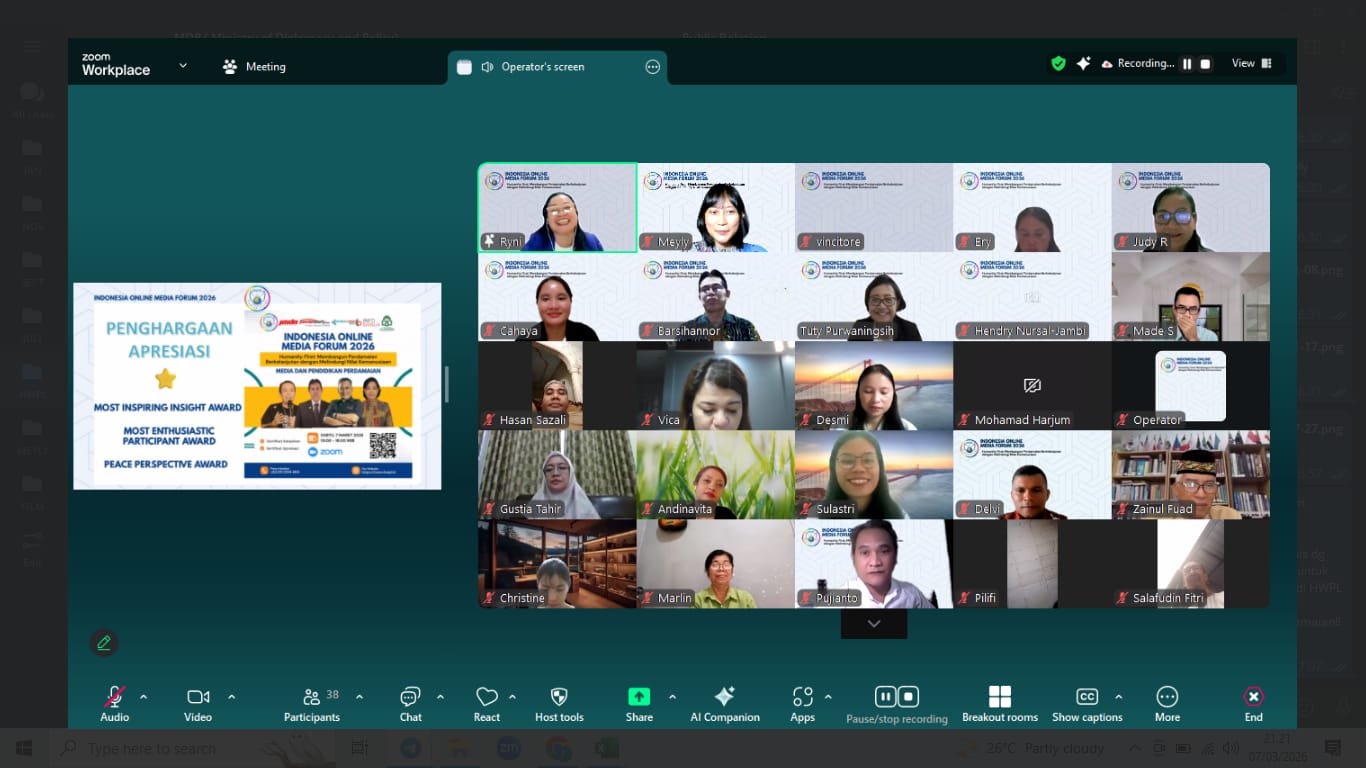Toggle Show captions
Viewport: 1366px width, 768px height.
[1087, 697]
